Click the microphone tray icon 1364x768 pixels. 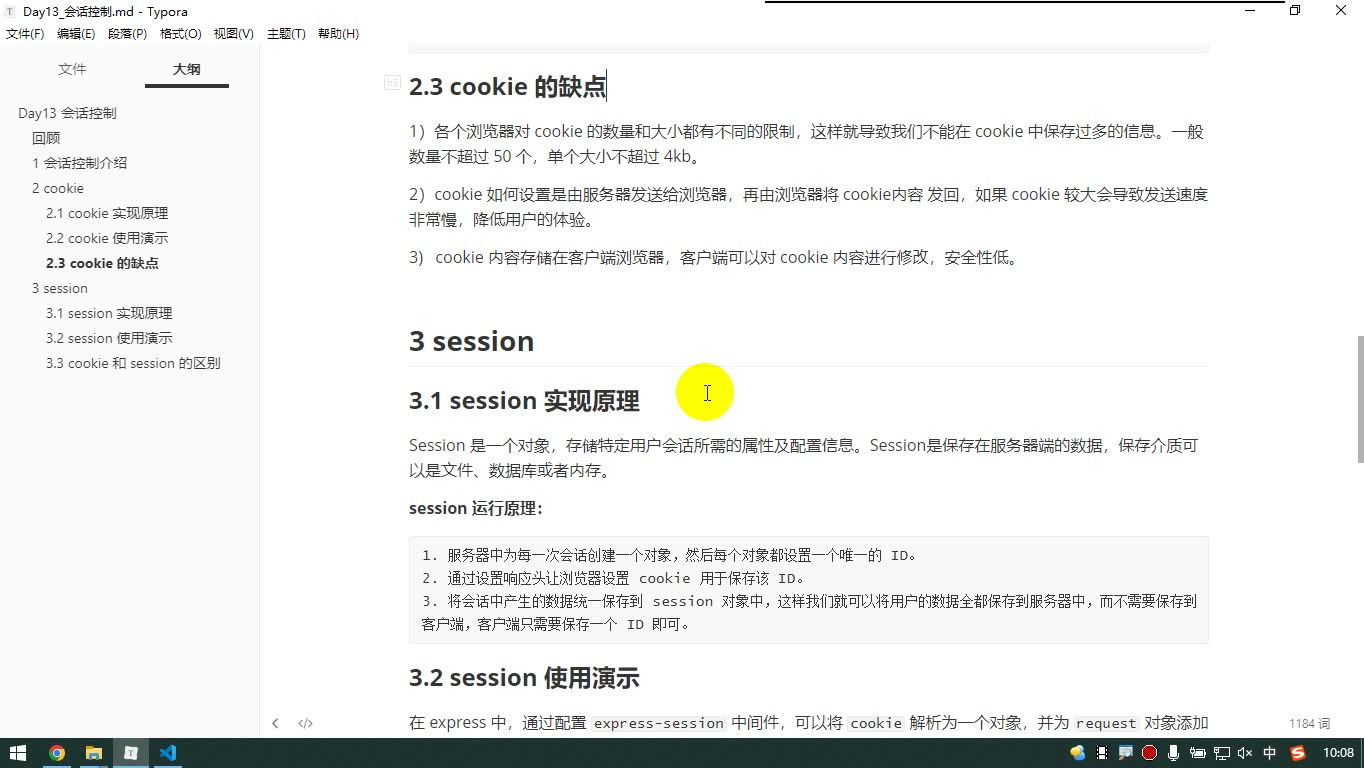(1173, 753)
